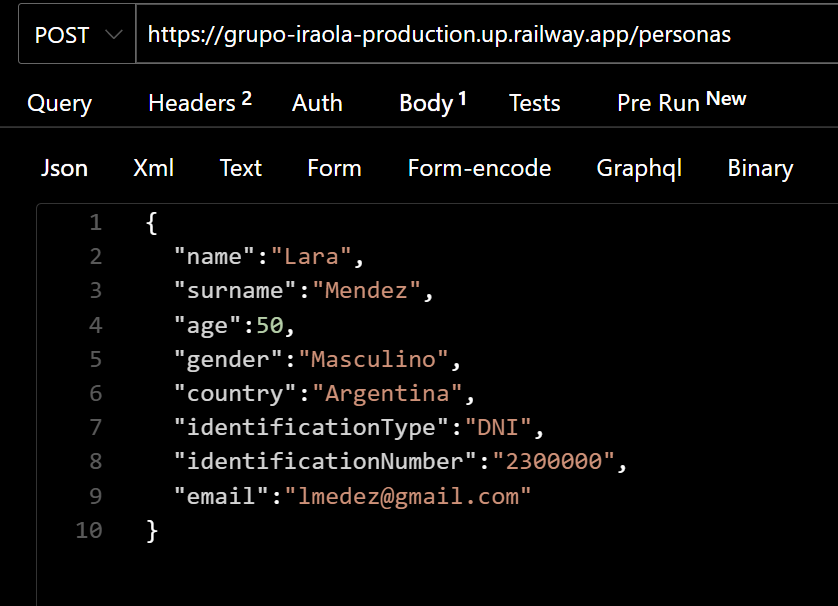Select the Json body format
The height and width of the screenshot is (606, 838).
pos(64,168)
